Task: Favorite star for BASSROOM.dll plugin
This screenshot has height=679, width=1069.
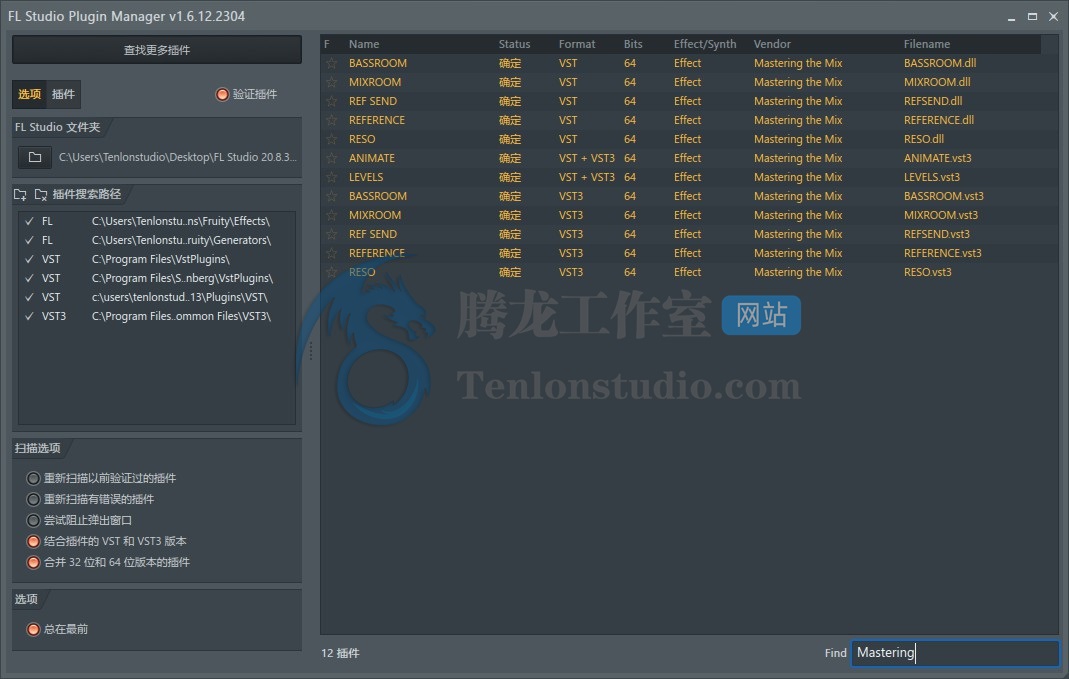Action: click(x=331, y=63)
